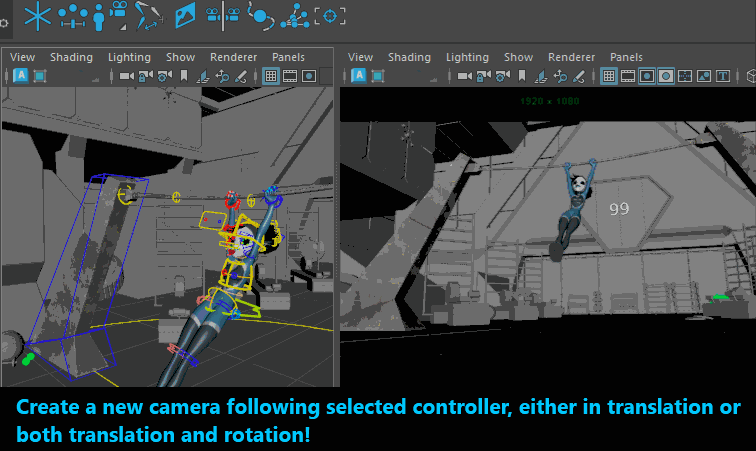Open Shading menu in left viewport
756x451 pixels.
click(x=71, y=57)
